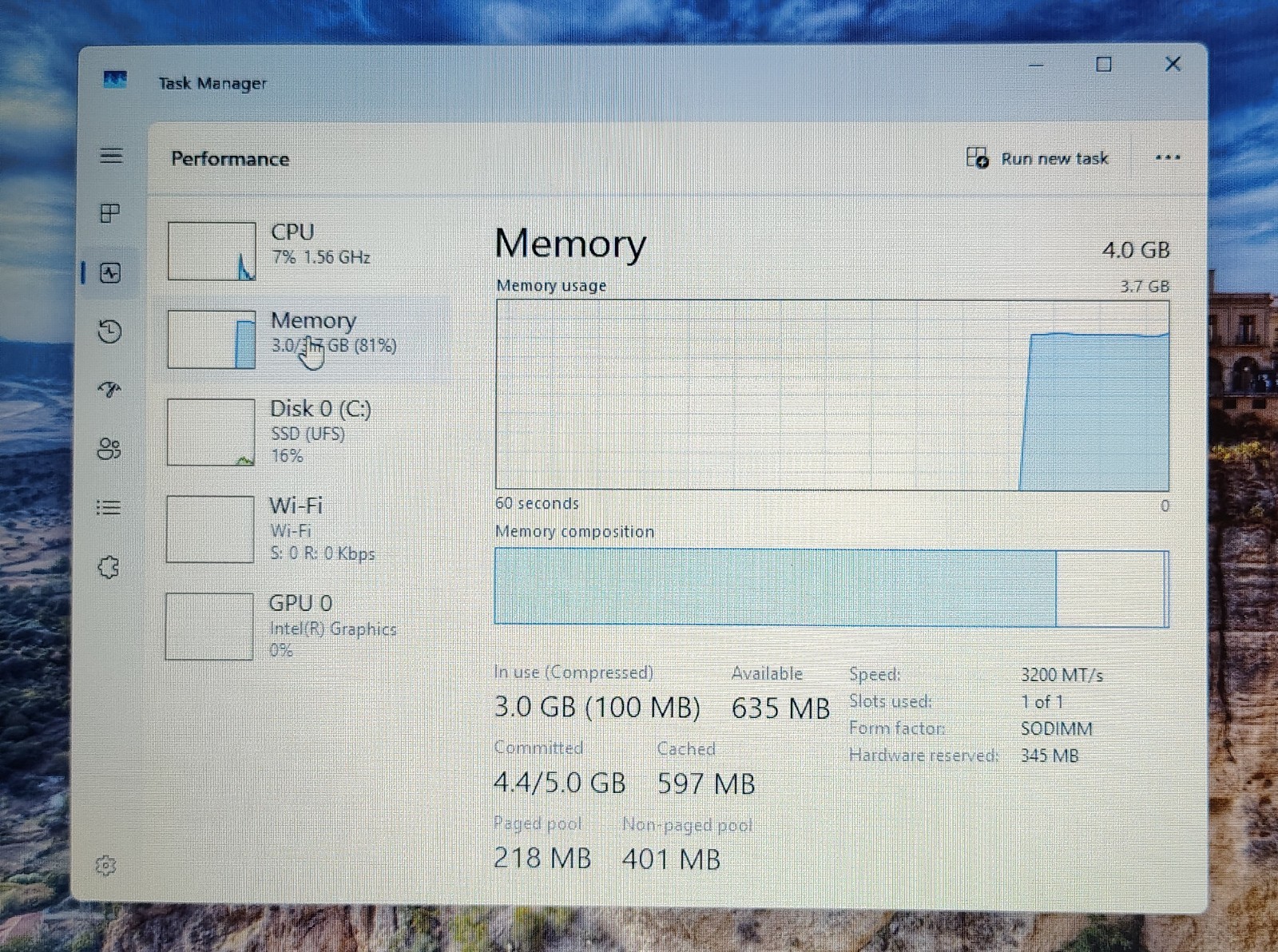Click the Task Manager app icon
This screenshot has height=952, width=1278.
115,79
